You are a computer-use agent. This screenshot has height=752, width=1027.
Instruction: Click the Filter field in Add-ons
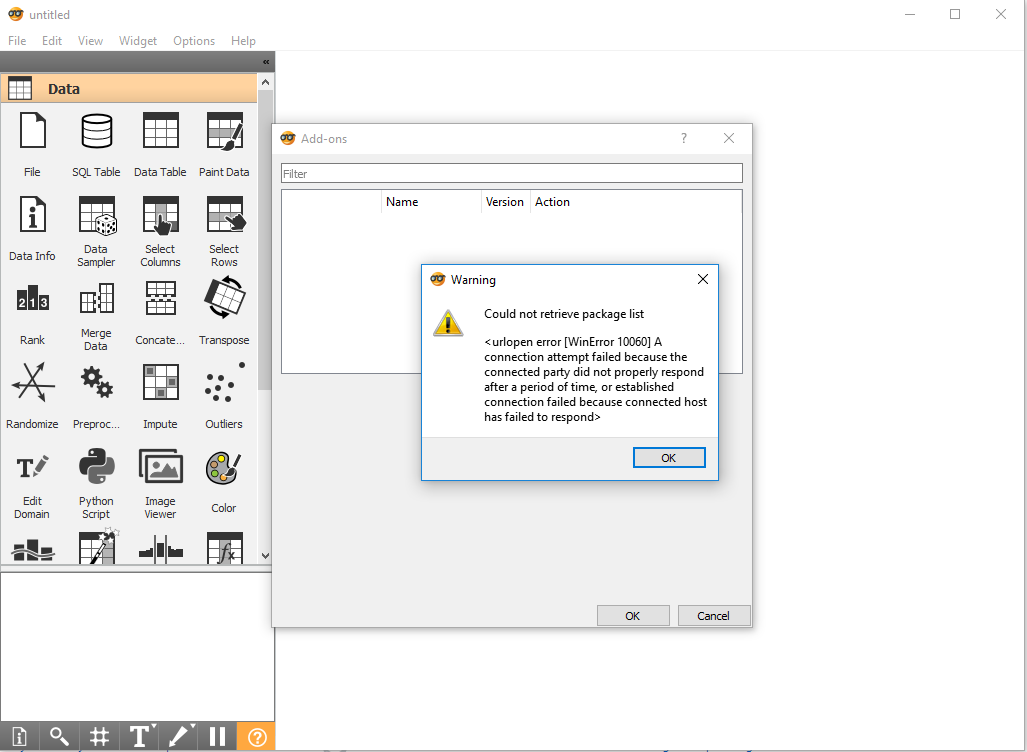[511, 173]
